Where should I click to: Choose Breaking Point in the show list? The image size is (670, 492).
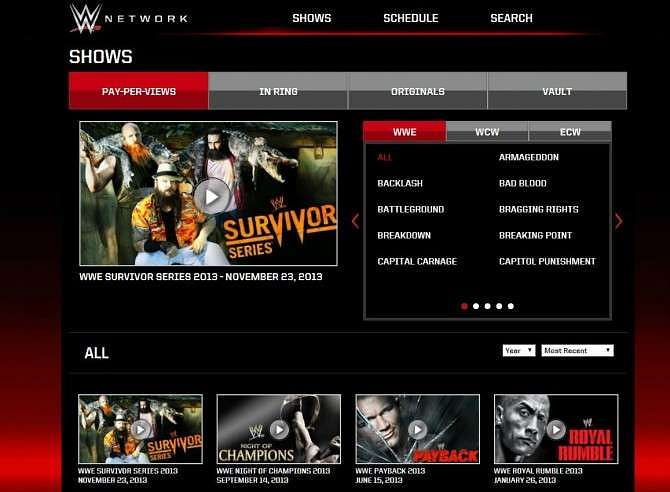tap(535, 236)
